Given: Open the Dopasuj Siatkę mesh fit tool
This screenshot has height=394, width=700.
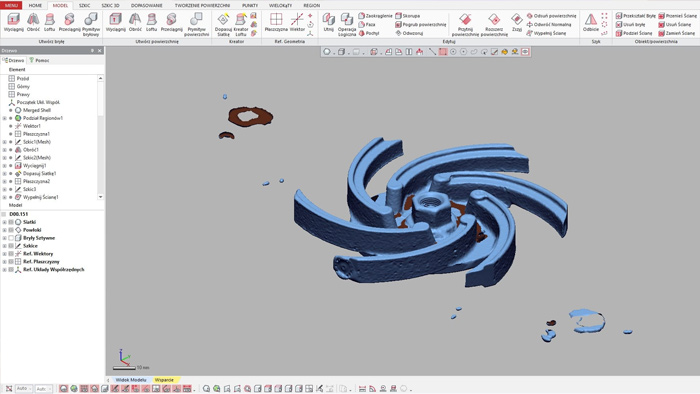Looking at the screenshot, I should pyautogui.click(x=223, y=24).
